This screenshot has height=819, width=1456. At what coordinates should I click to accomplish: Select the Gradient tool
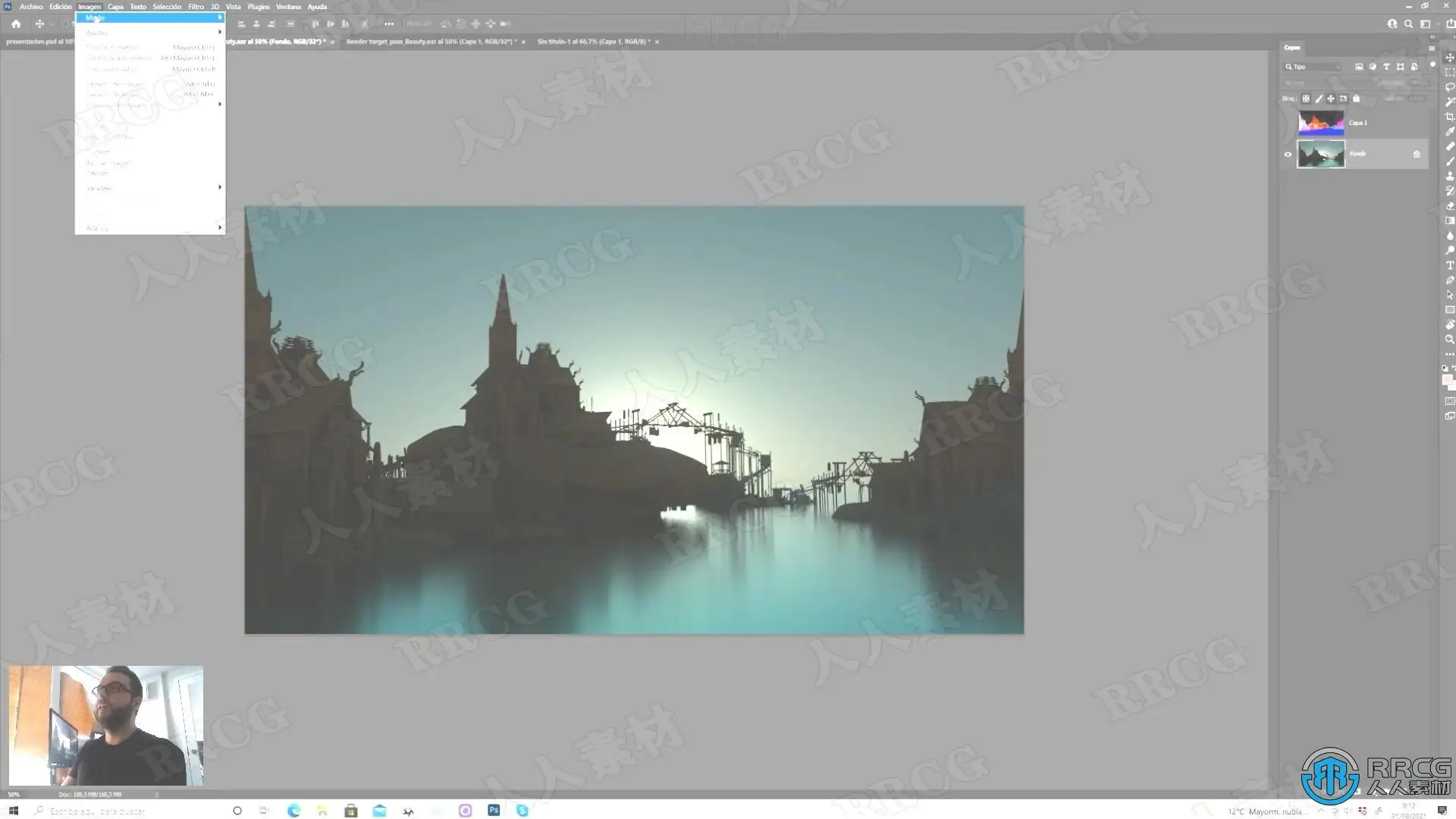(x=1450, y=221)
